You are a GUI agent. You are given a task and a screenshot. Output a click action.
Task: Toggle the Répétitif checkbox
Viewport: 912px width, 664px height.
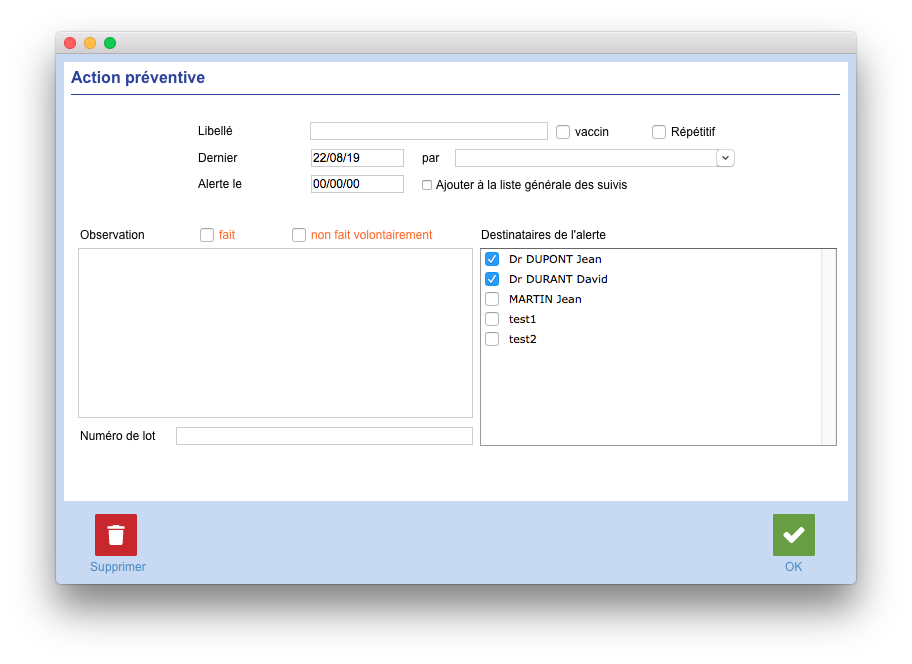[x=658, y=132]
